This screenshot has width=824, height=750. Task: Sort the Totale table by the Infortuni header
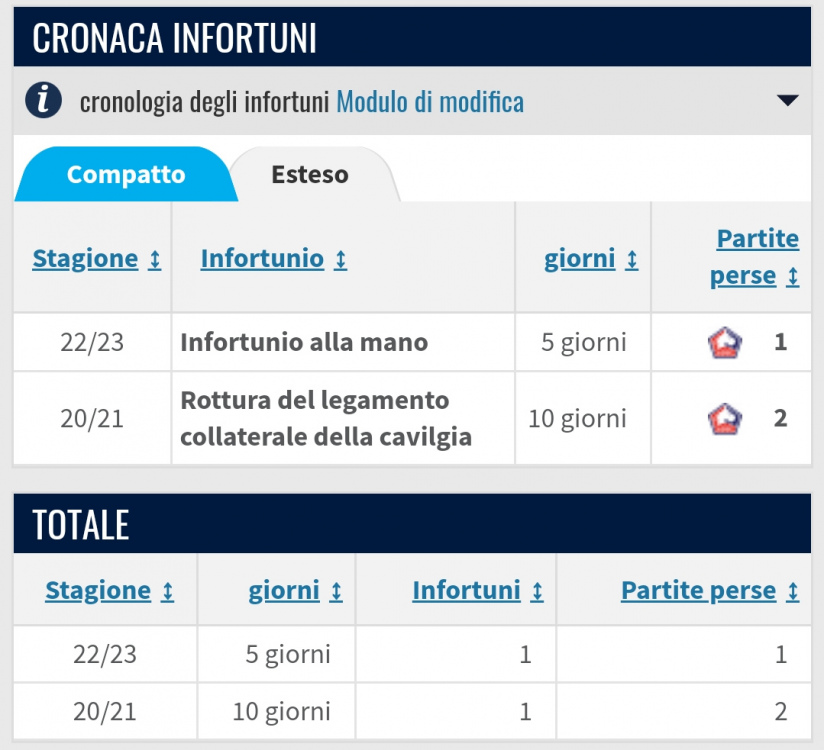point(466,590)
